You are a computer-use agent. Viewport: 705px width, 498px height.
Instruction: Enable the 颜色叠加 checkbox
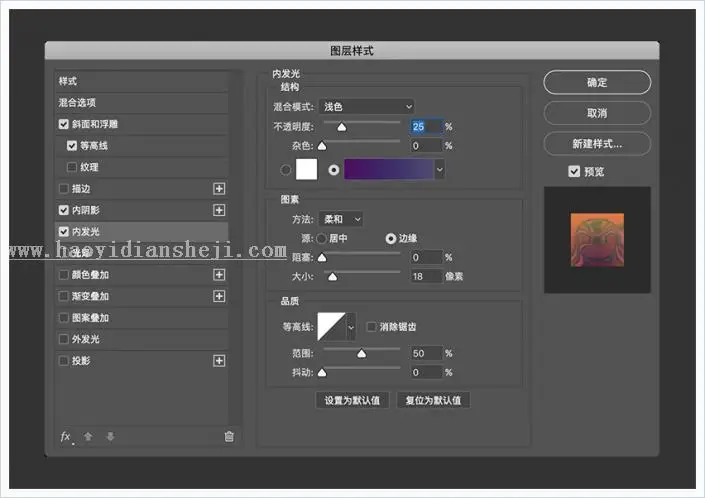click(x=64, y=275)
